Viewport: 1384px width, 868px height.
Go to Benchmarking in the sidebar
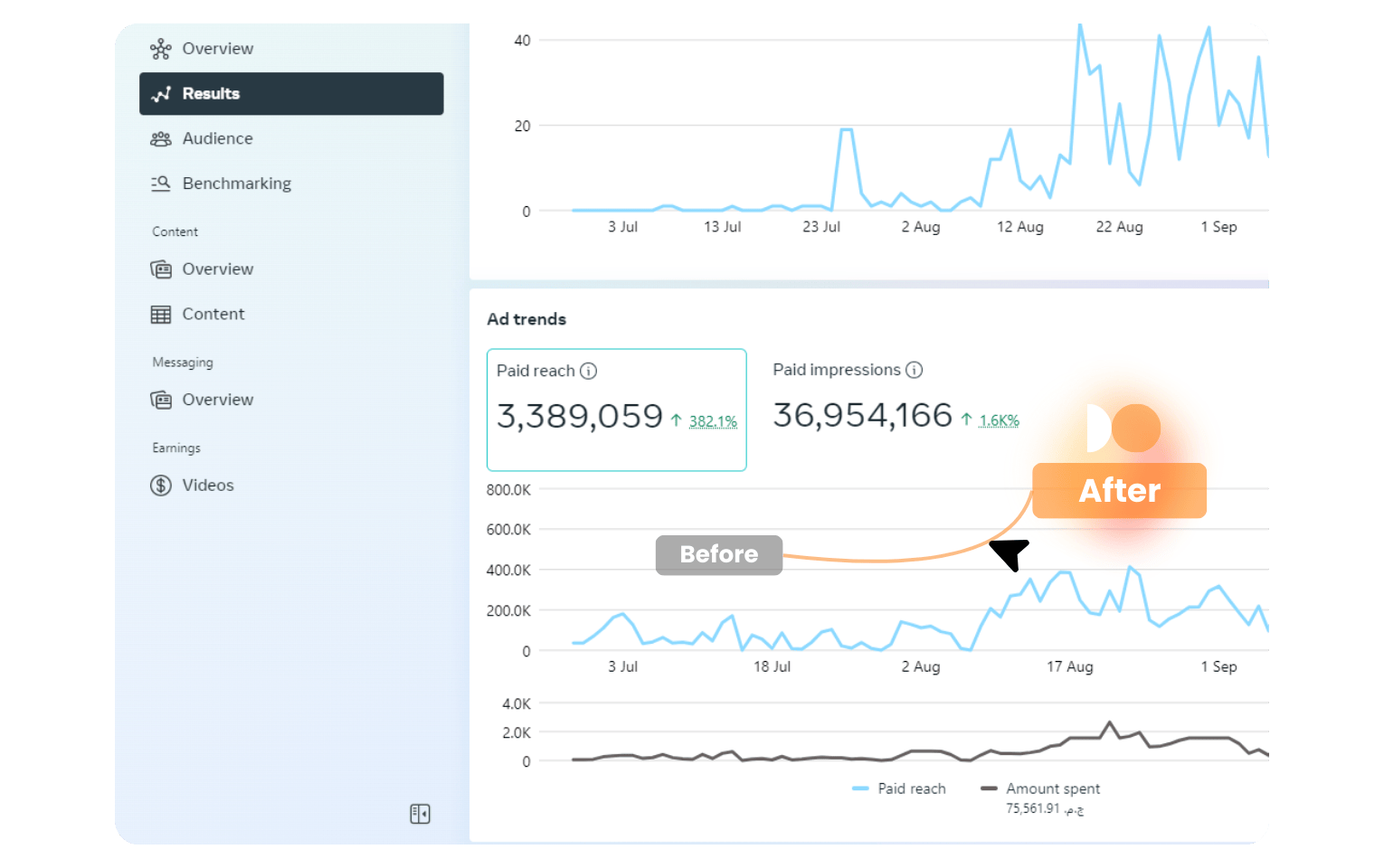(x=236, y=184)
